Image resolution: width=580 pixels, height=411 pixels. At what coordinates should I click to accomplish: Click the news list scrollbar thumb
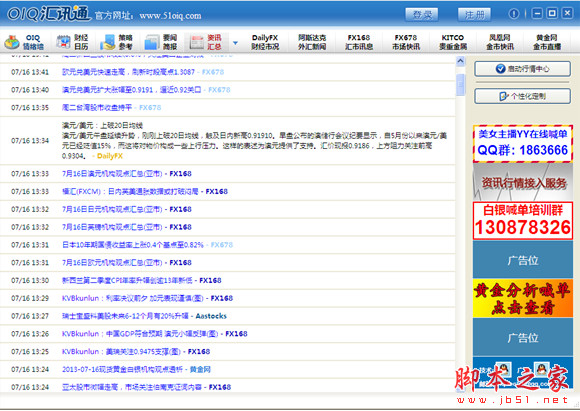[x=460, y=85]
